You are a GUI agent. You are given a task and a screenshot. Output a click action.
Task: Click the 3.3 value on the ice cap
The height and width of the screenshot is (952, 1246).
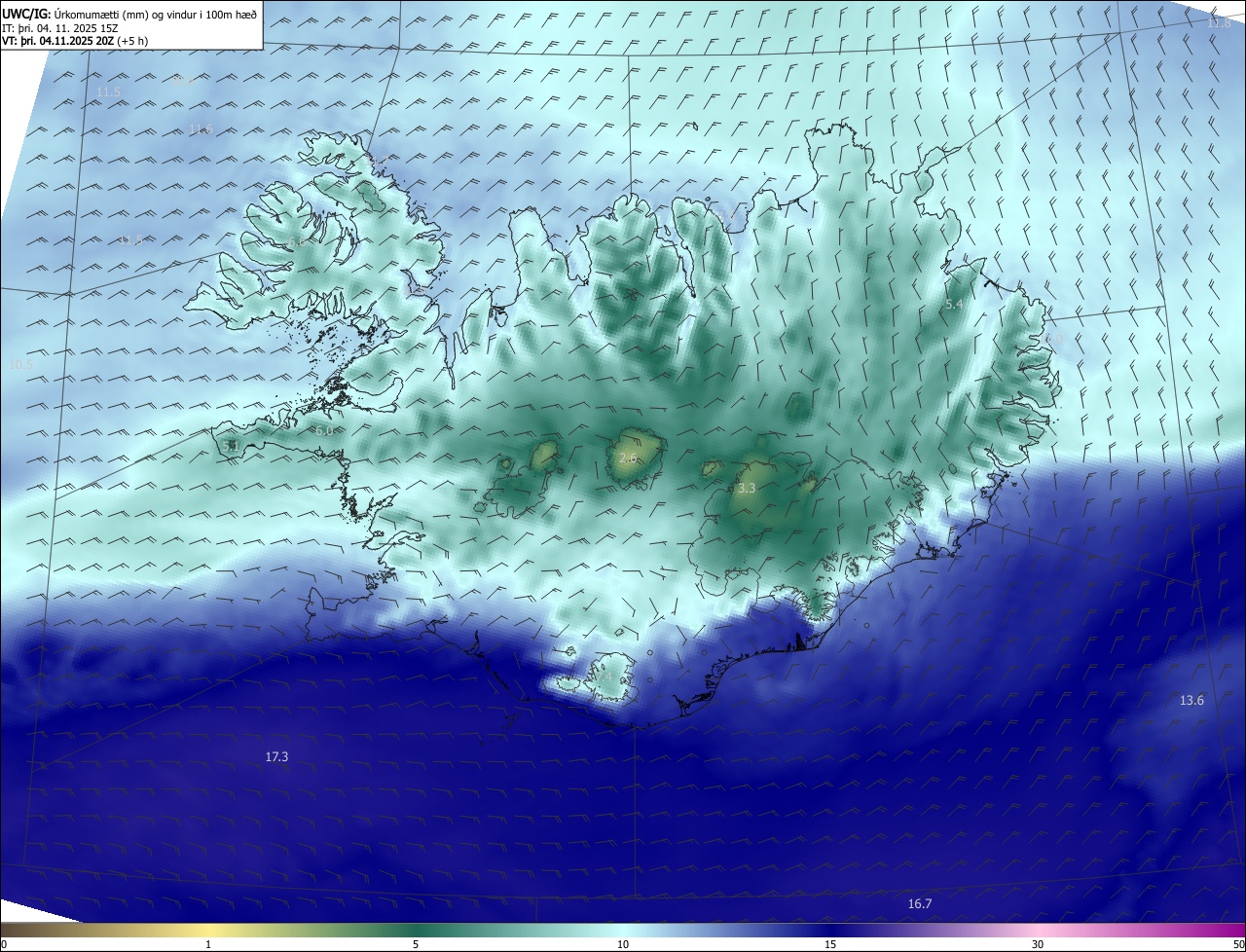click(x=747, y=489)
